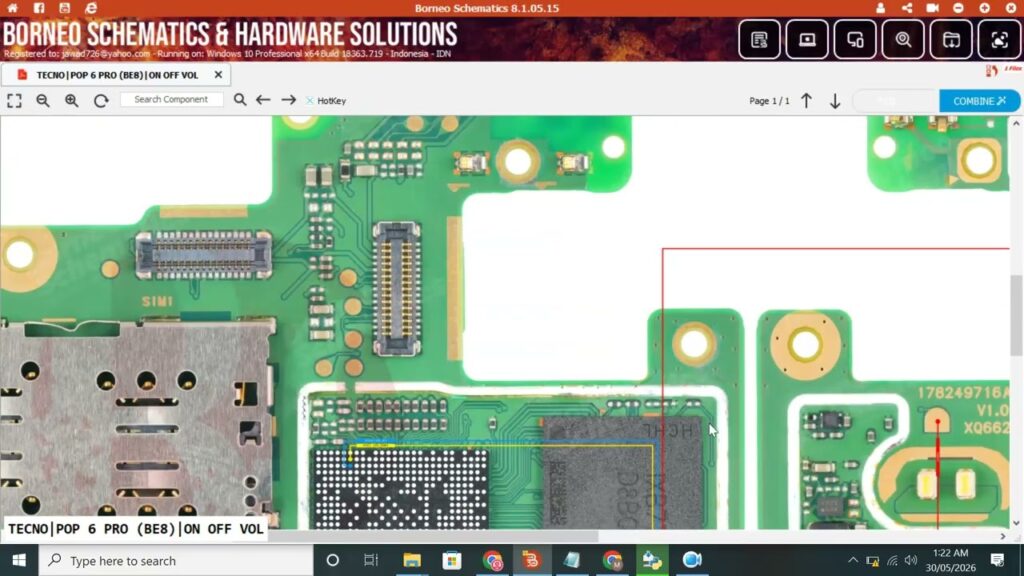Viewport: 1024px width, 576px height.
Task: Open the user account icon
Action: point(880,8)
